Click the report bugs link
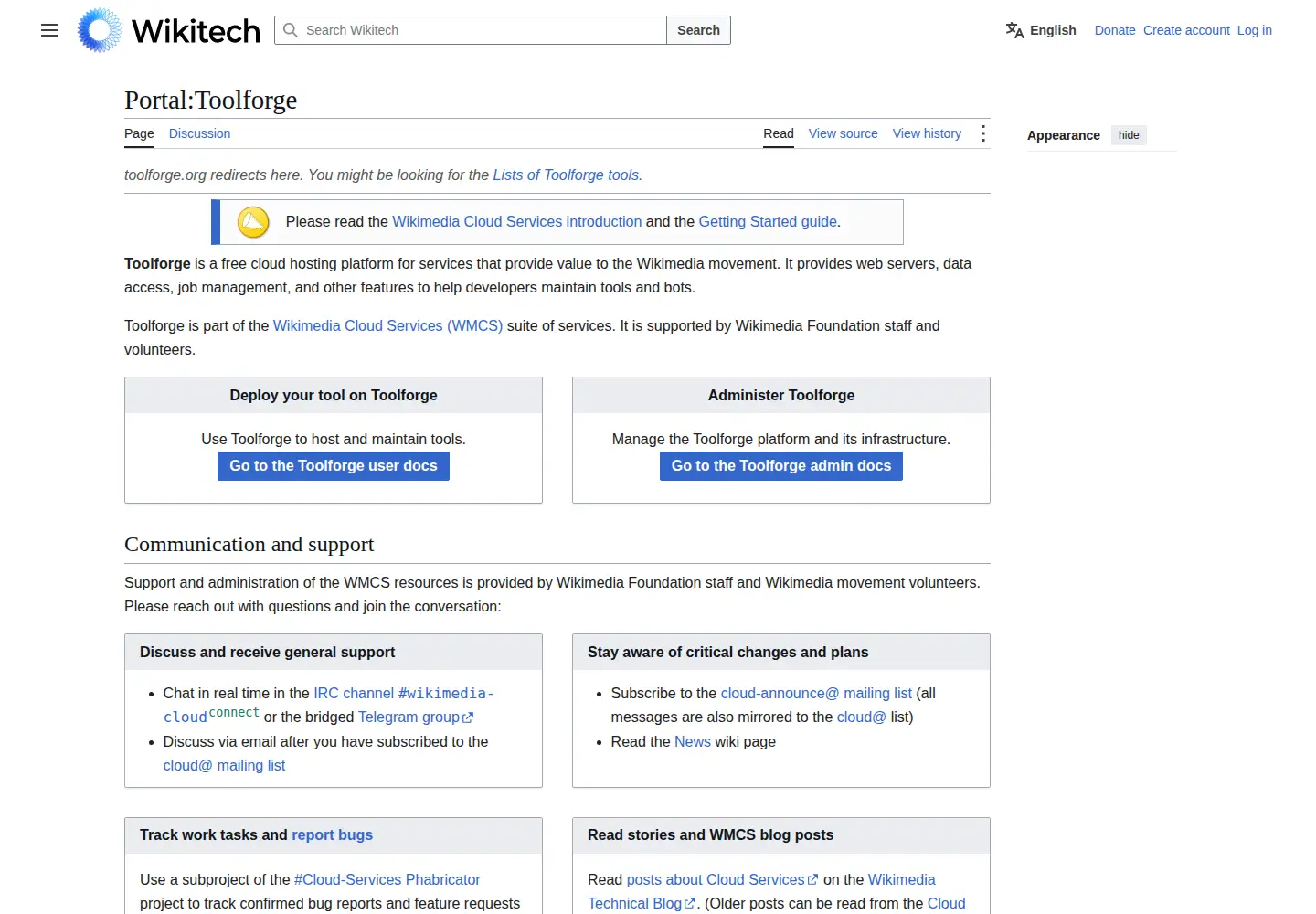The image size is (1316, 914). [x=332, y=834]
